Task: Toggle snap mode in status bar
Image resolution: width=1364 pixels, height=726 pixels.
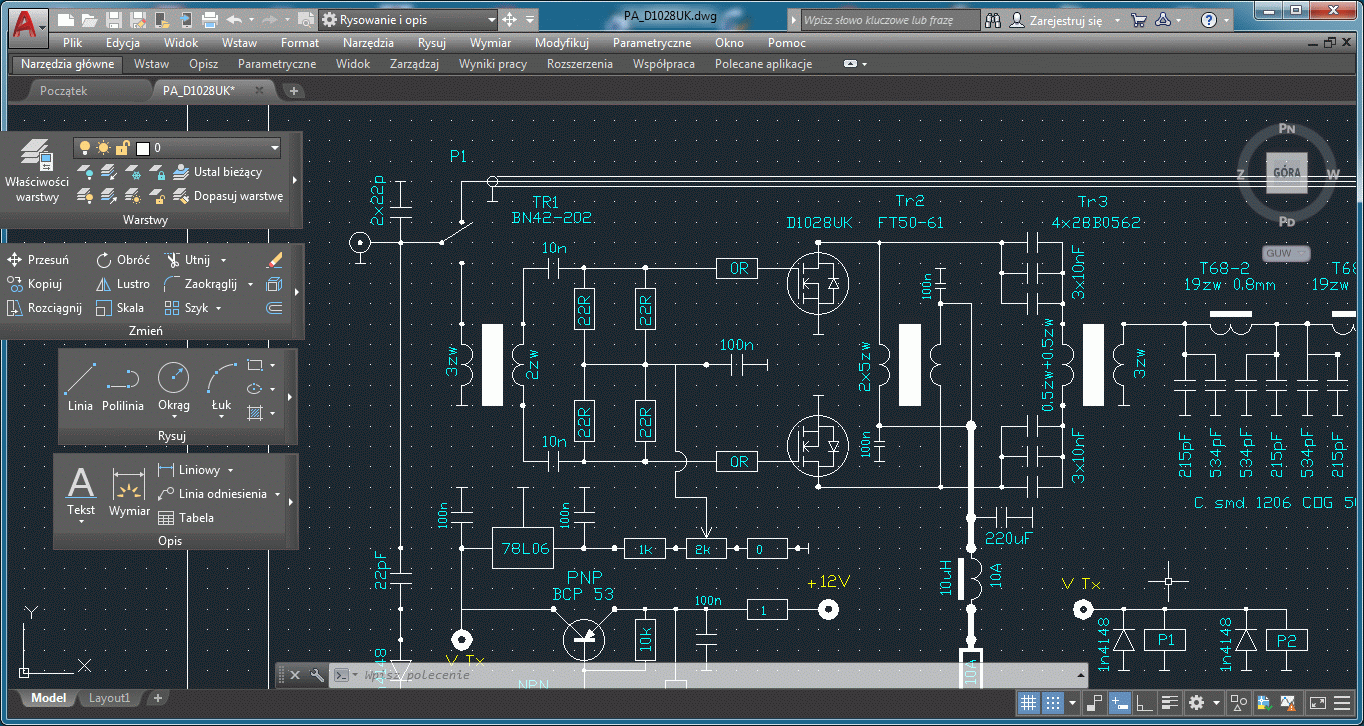Action: point(1052,702)
